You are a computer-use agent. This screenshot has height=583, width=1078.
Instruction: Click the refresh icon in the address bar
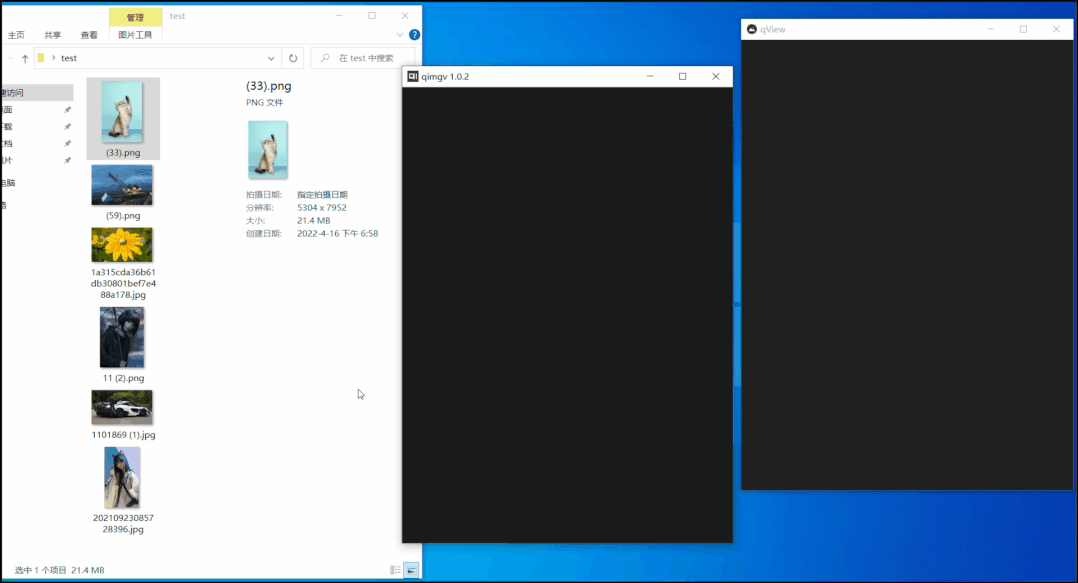coord(293,58)
